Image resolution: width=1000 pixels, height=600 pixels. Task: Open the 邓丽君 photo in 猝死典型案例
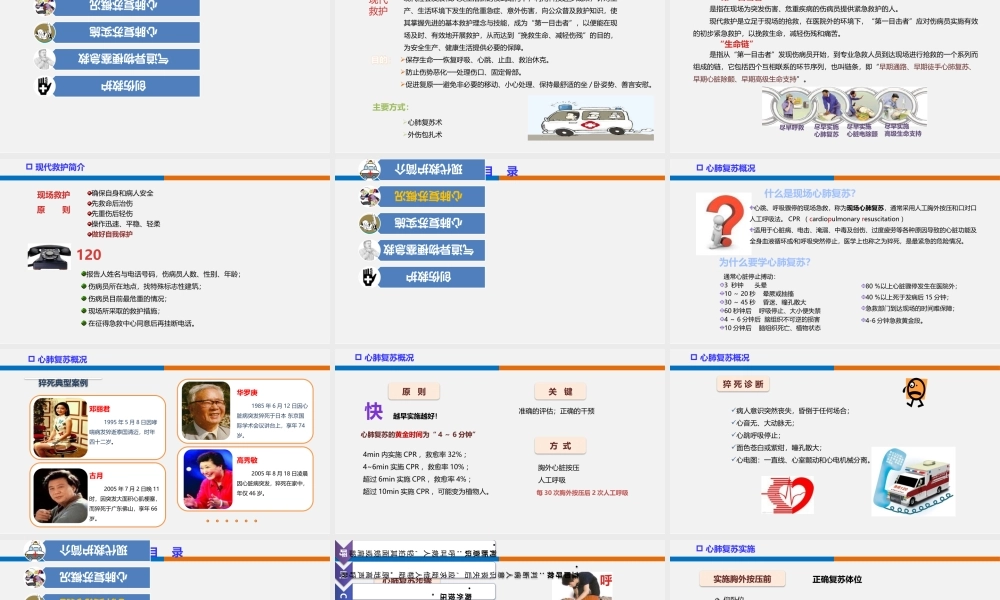tap(58, 423)
